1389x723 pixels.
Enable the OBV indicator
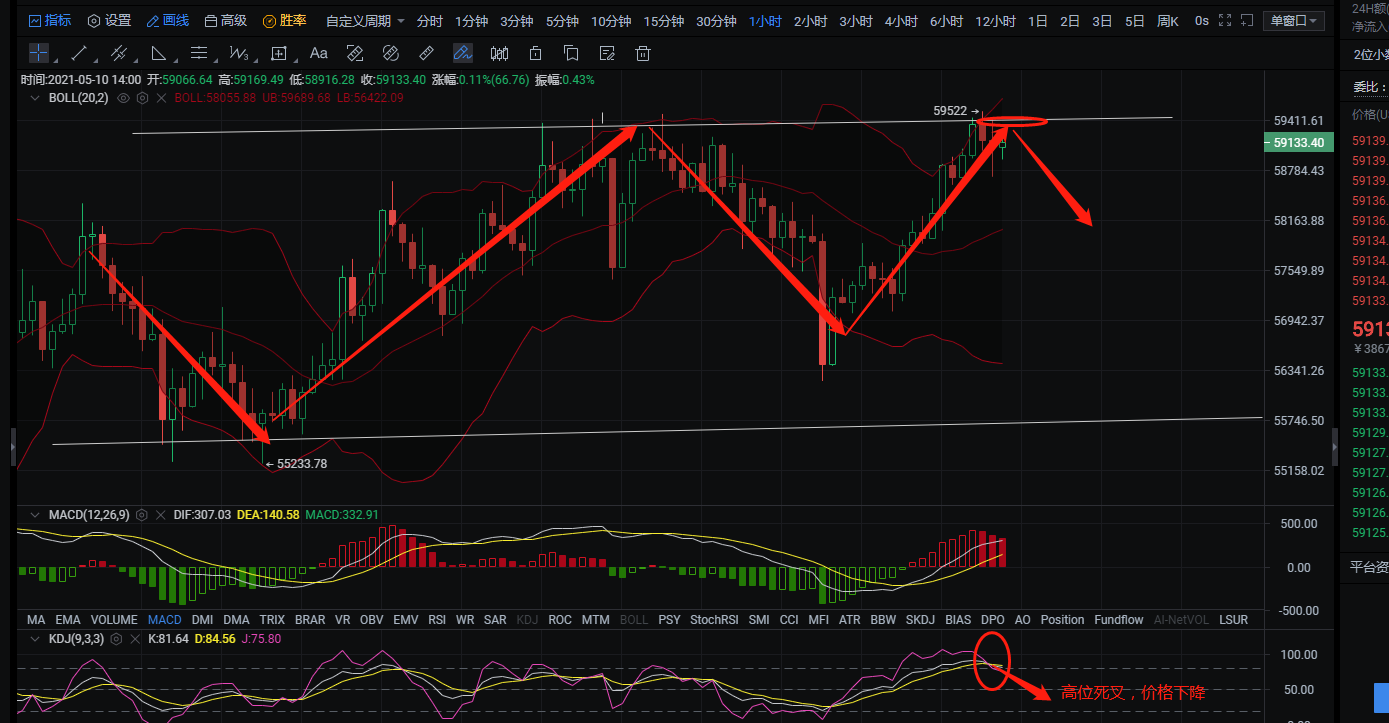point(372,620)
